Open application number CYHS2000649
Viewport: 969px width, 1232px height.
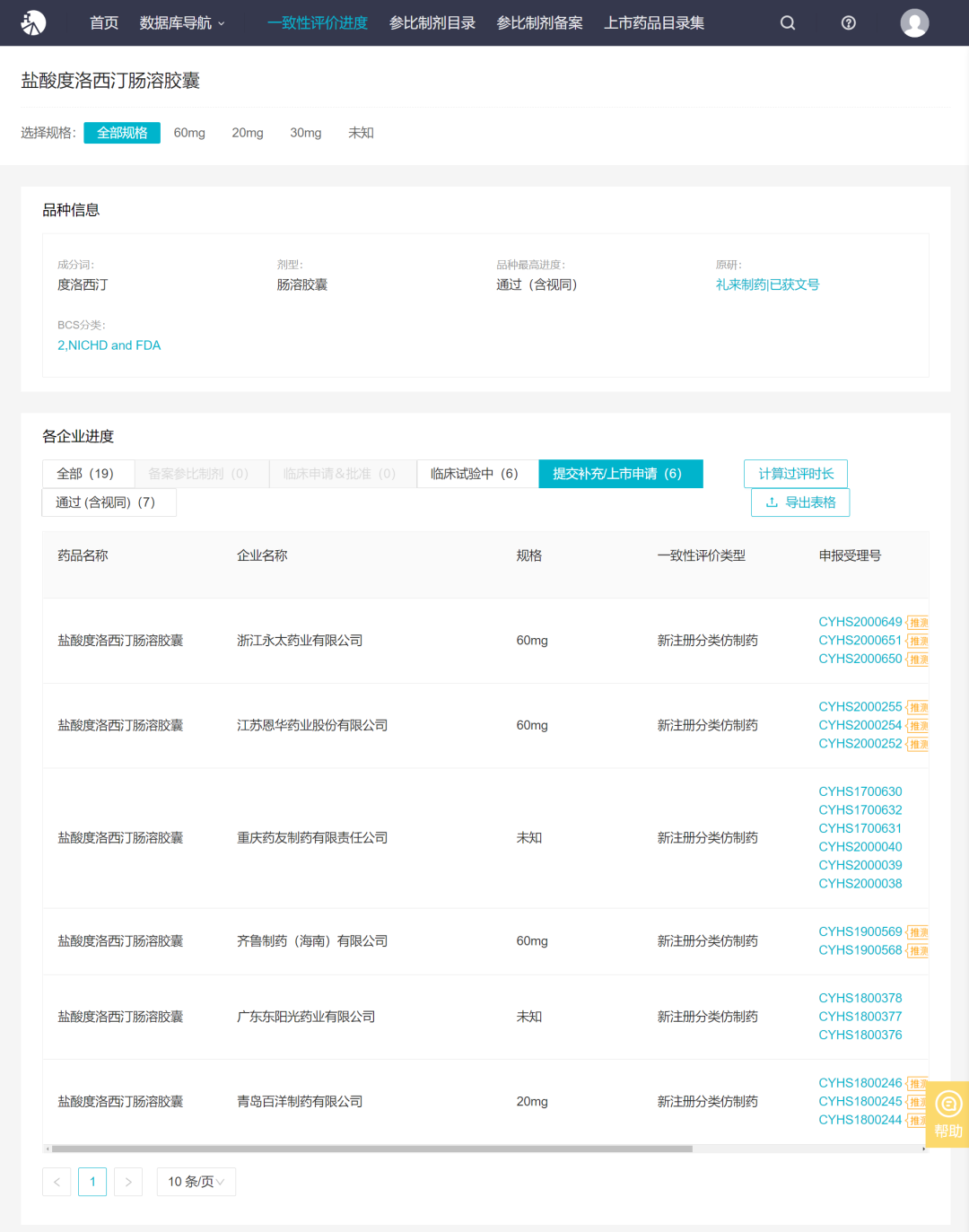(x=860, y=622)
